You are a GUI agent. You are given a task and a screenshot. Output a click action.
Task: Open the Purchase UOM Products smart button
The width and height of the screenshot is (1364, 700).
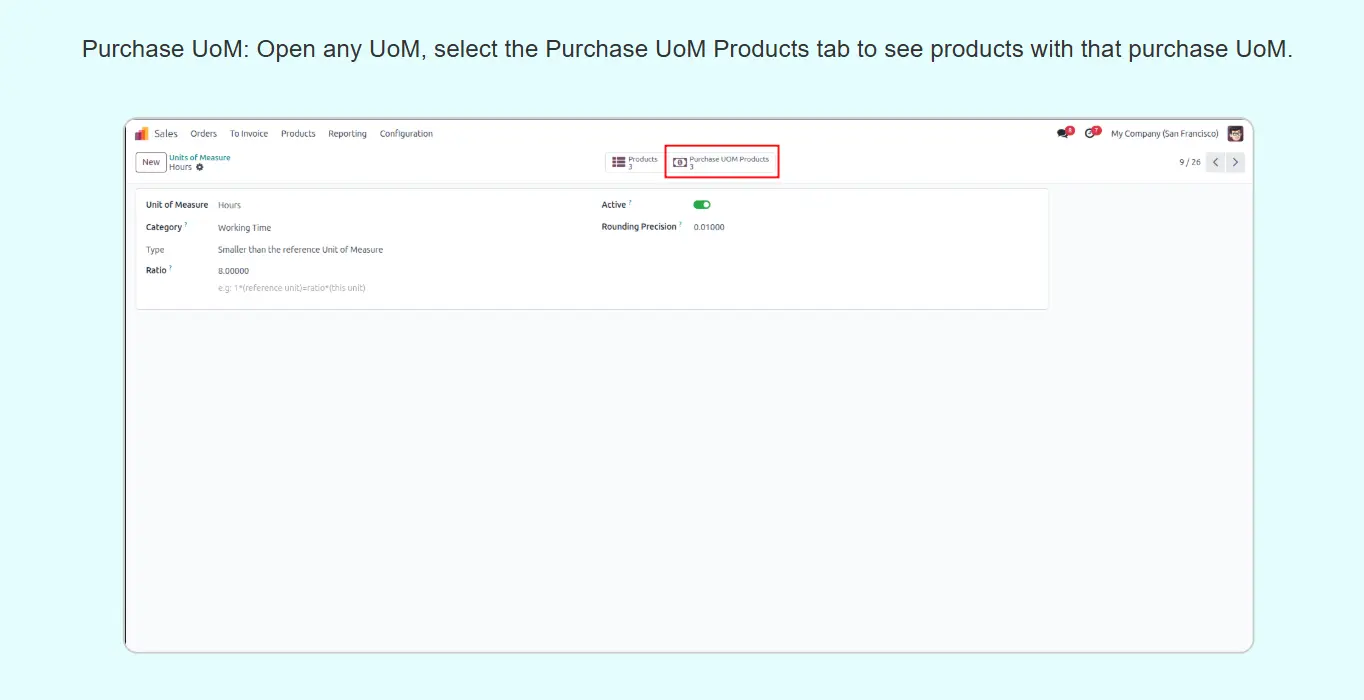[x=722, y=162]
